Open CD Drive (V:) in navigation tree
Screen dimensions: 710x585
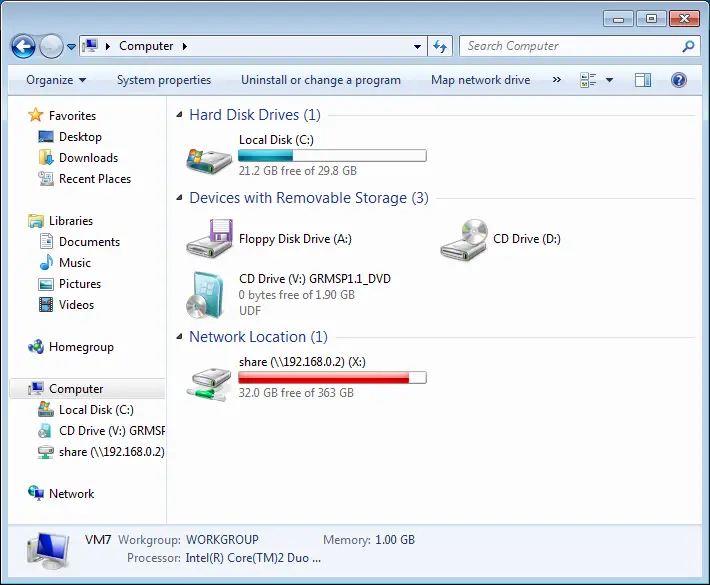[111, 431]
